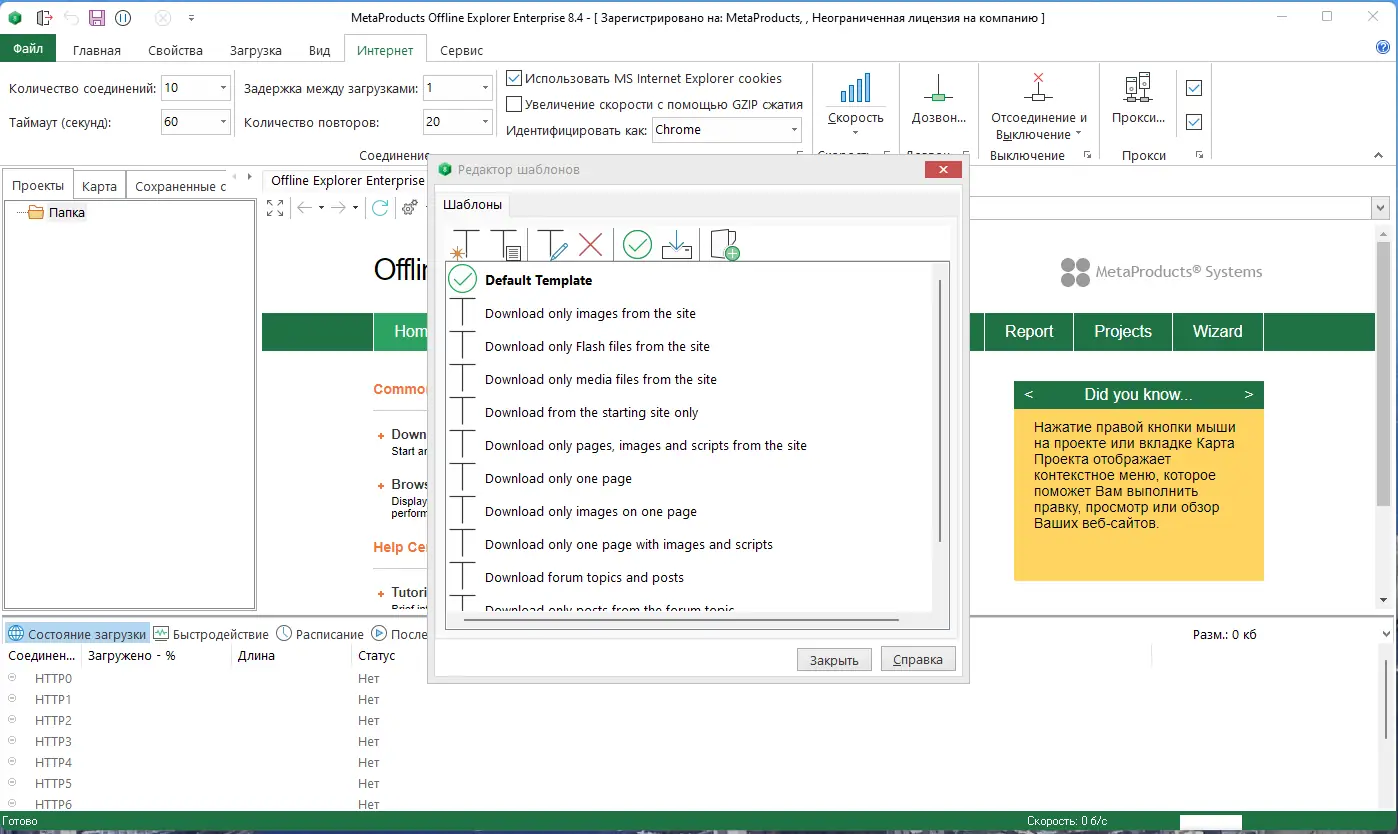Viewport: 1398px width, 834px height.
Task: Click the template list horizontal scrollbar
Action: (681, 620)
